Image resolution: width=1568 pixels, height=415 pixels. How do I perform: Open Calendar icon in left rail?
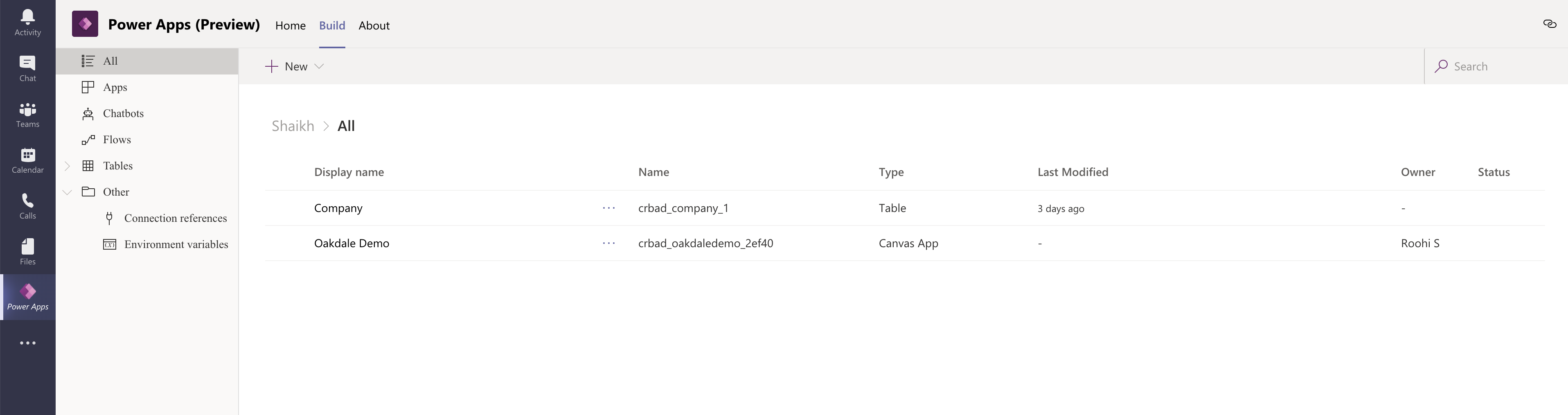(27, 155)
